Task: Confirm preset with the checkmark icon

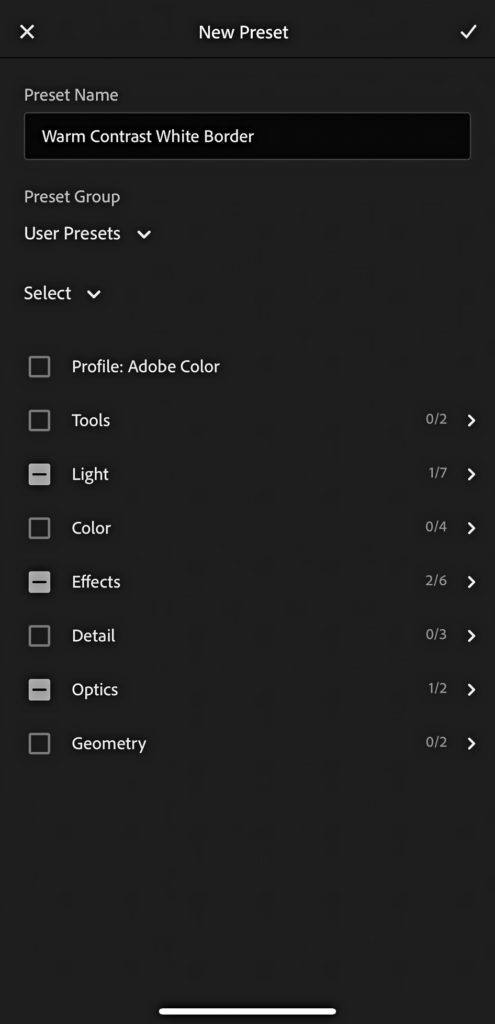Action: pyautogui.click(x=468, y=32)
